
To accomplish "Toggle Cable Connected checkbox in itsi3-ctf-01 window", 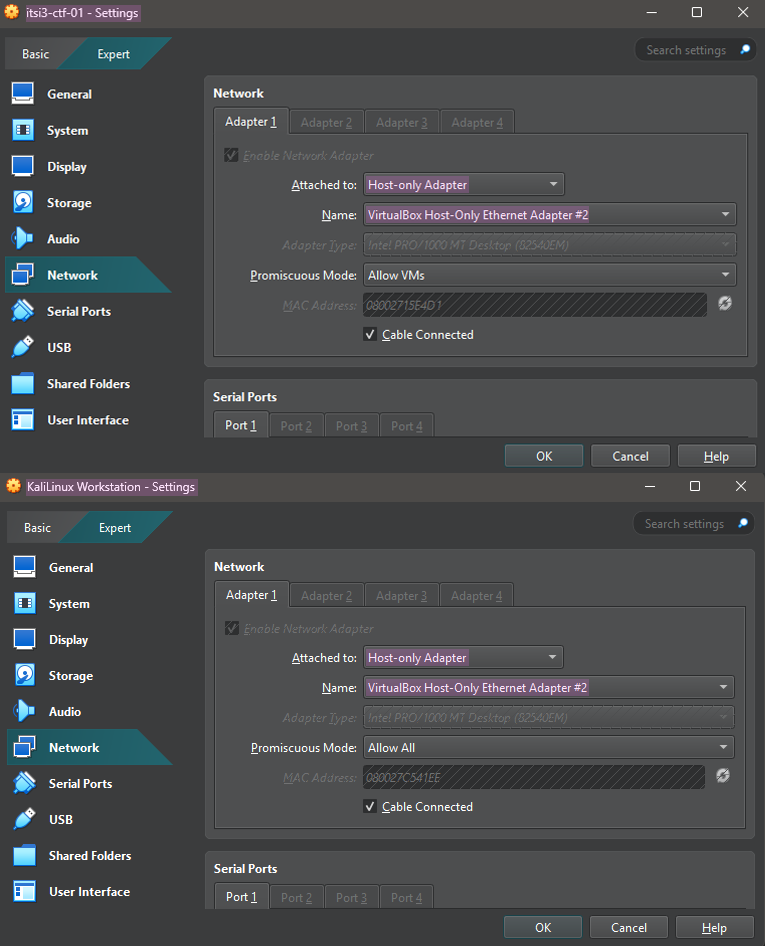I will (x=370, y=334).
